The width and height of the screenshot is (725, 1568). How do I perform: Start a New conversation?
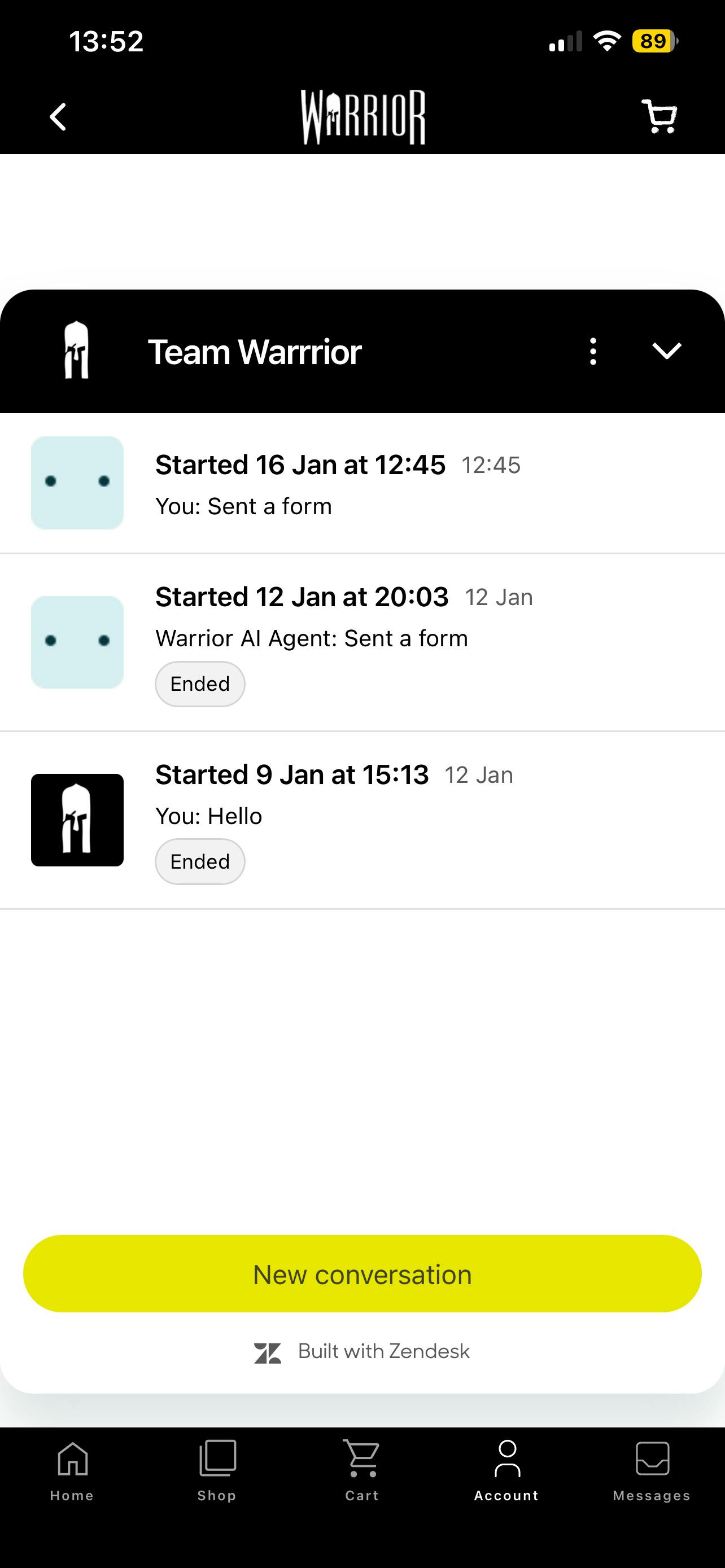click(x=362, y=1273)
